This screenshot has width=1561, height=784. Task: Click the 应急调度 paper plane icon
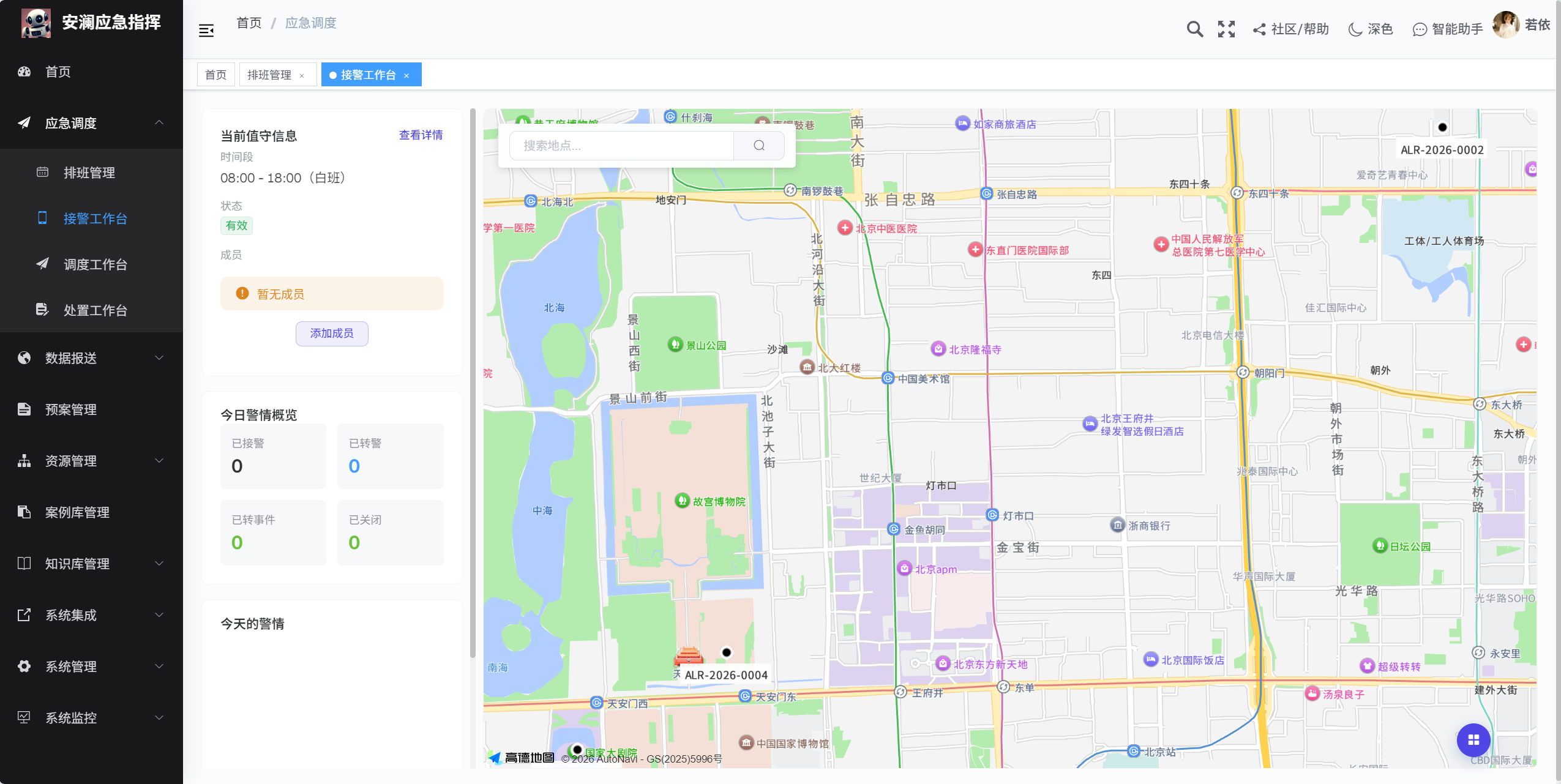pyautogui.click(x=24, y=123)
